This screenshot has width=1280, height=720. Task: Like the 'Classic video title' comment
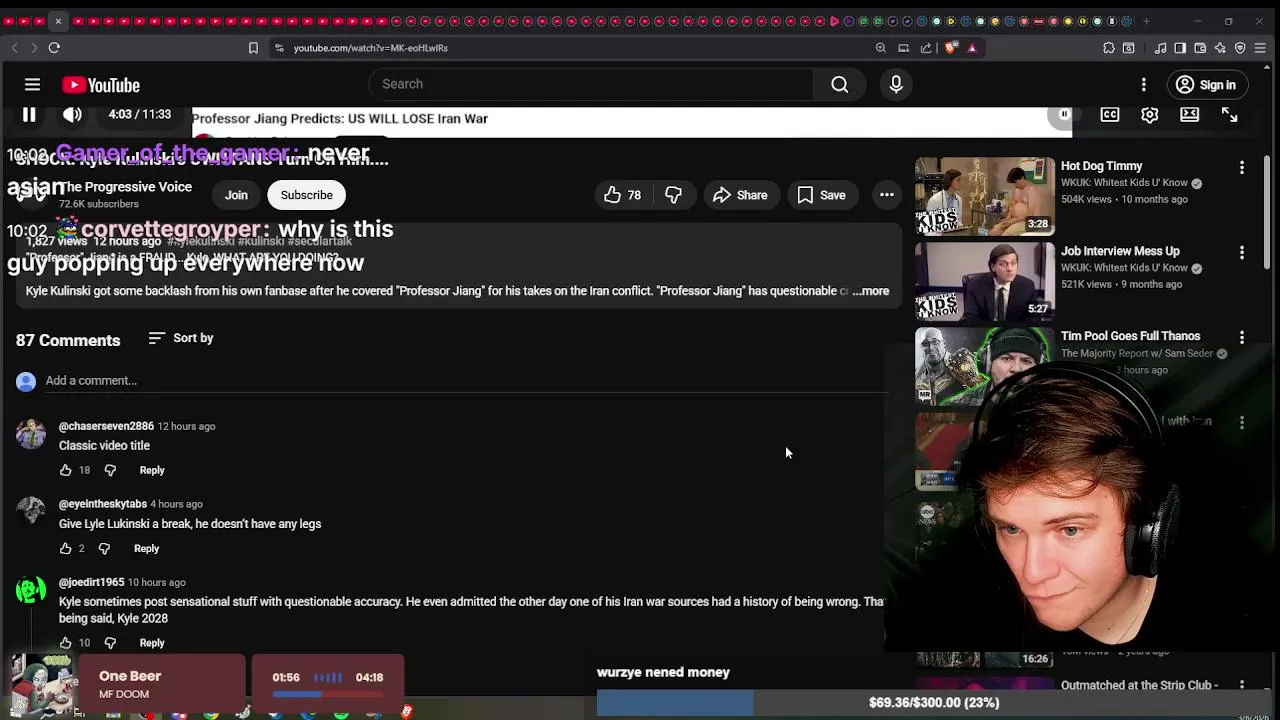pos(66,470)
